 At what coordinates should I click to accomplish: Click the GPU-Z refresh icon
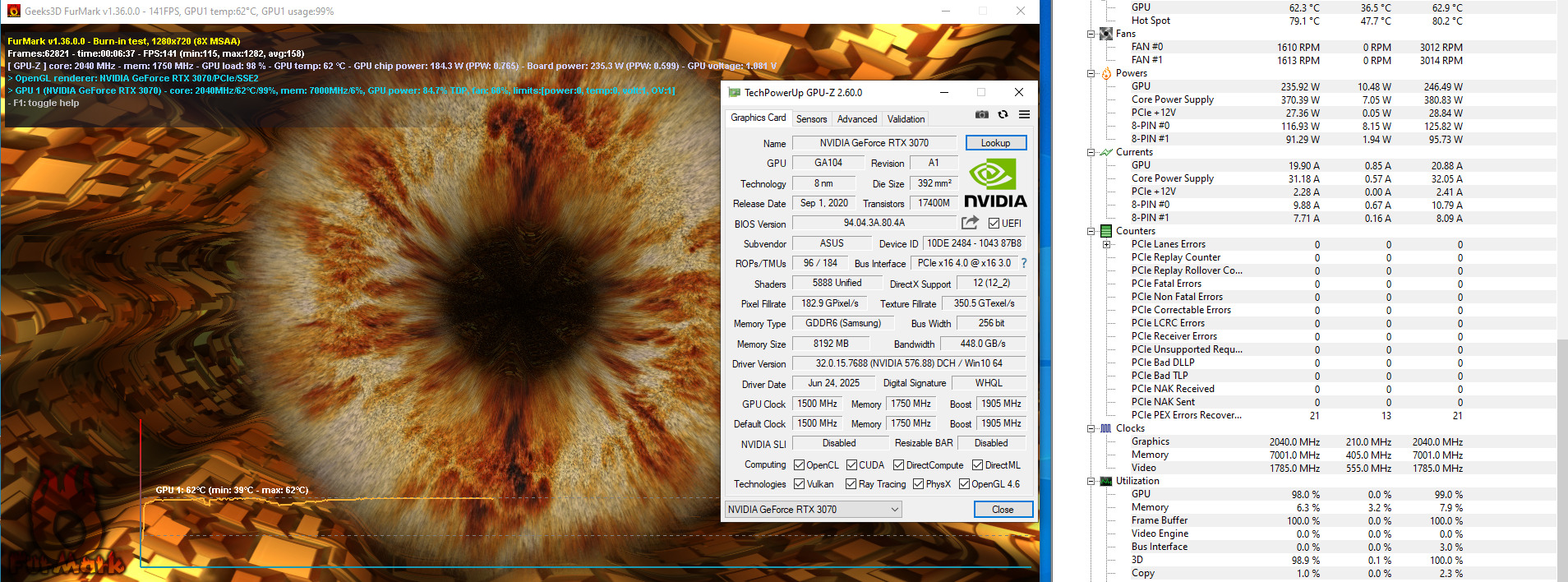coord(1003,114)
